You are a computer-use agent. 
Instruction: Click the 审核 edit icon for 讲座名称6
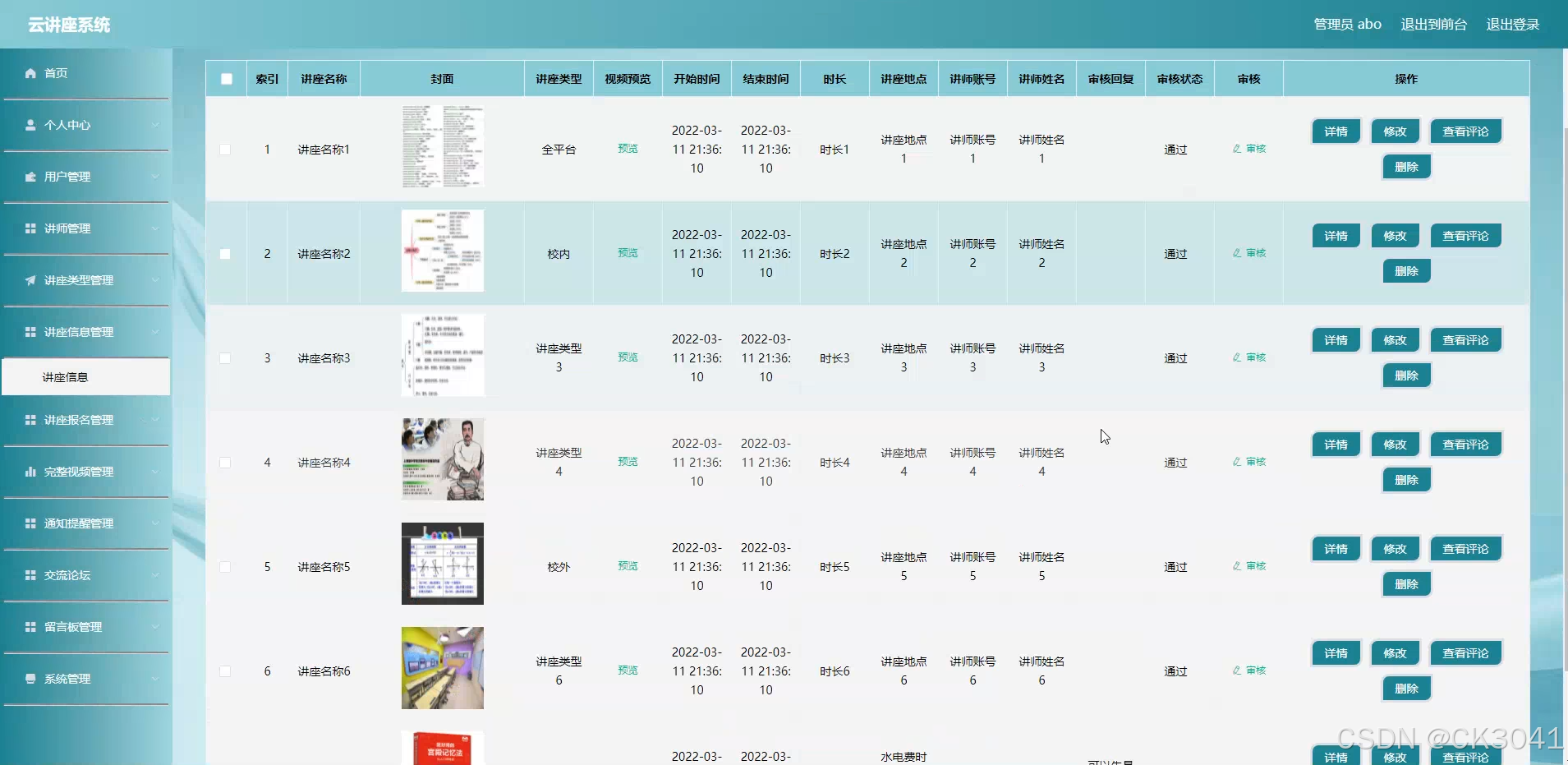pos(1237,671)
